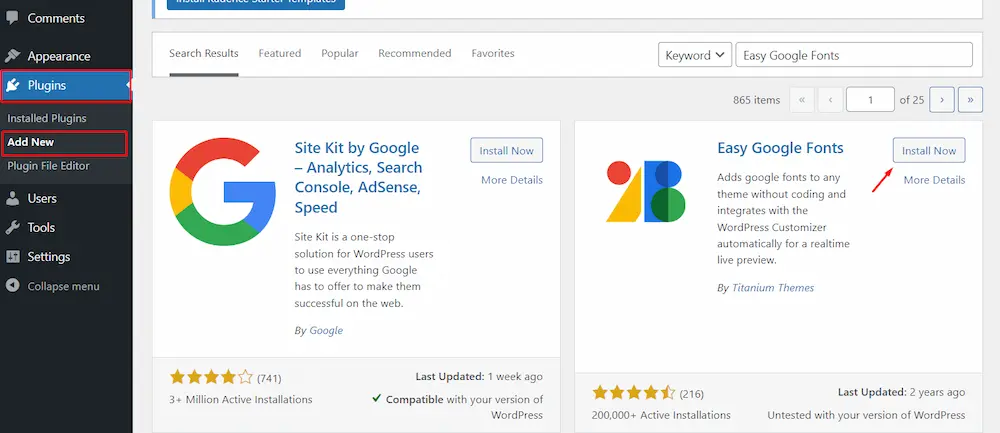Screen dimensions: 1000x433
Task: Click the Settings sliders icon
Action: 12,257
